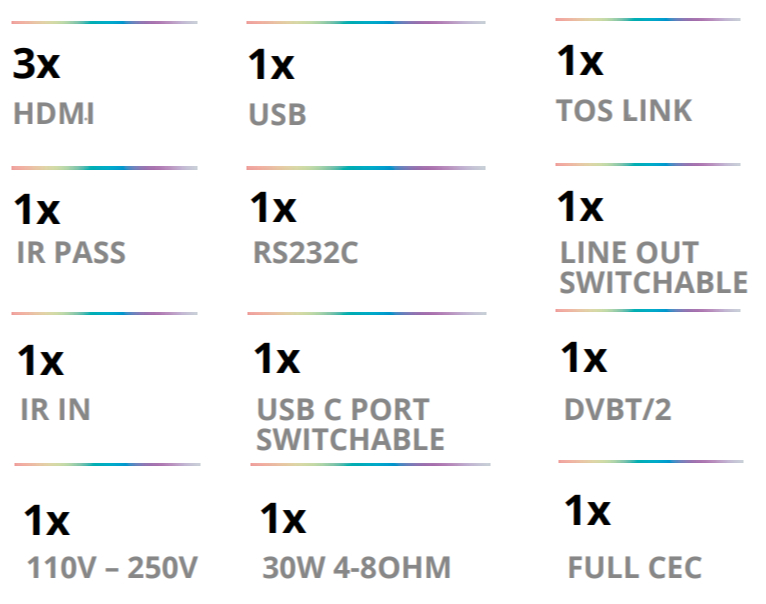The height and width of the screenshot is (604, 766).
Task: Click the IR PASS label
Action: coord(71,253)
